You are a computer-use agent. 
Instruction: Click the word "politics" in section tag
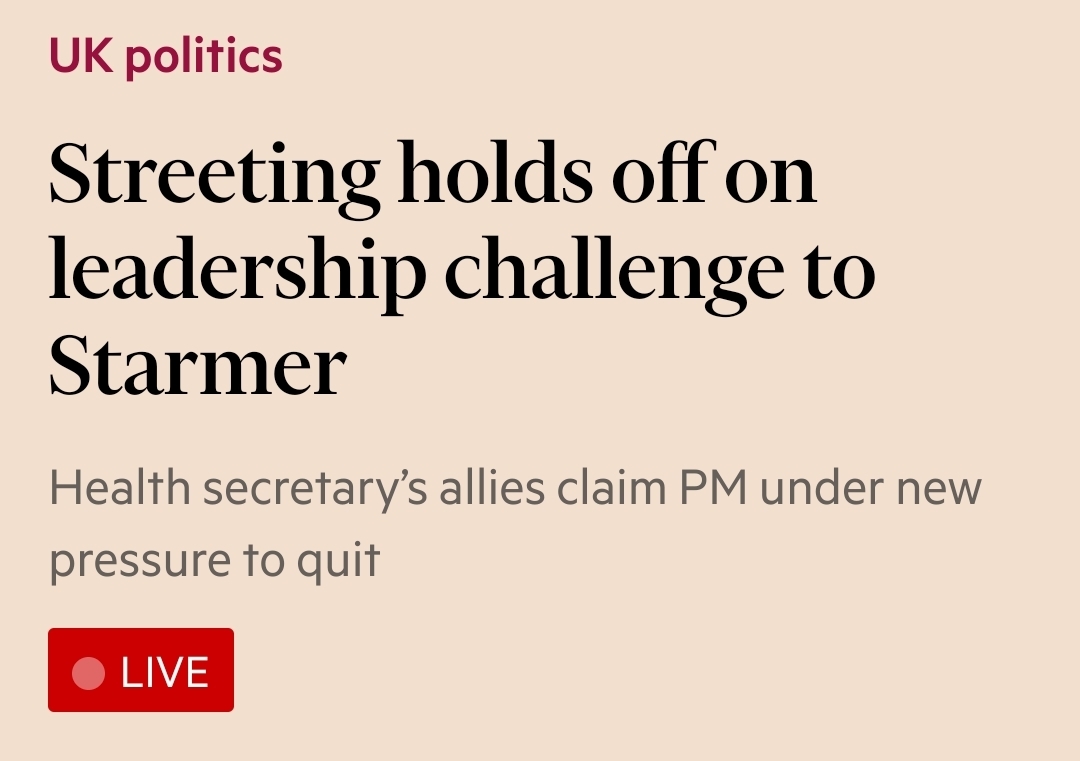(204, 58)
